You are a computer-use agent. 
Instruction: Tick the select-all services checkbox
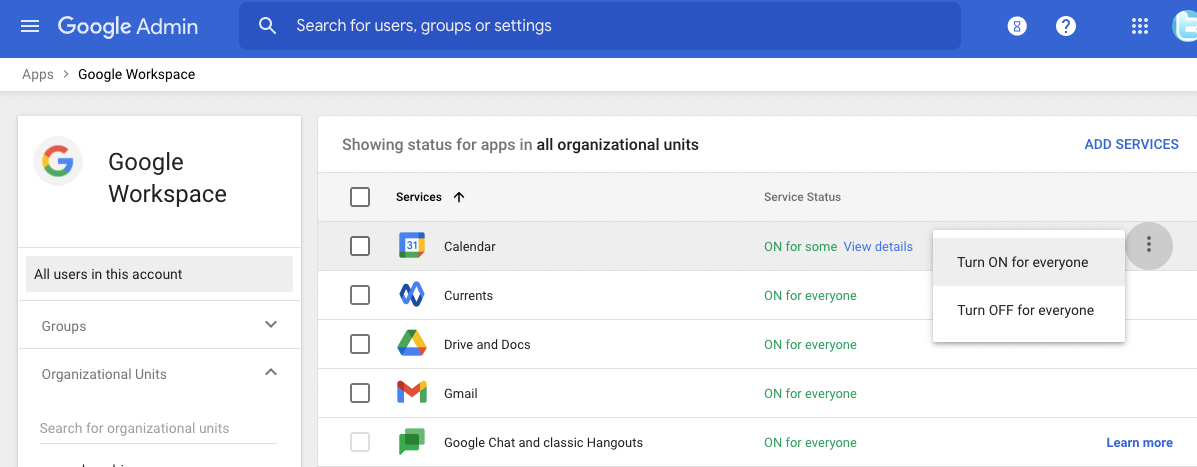(360, 197)
